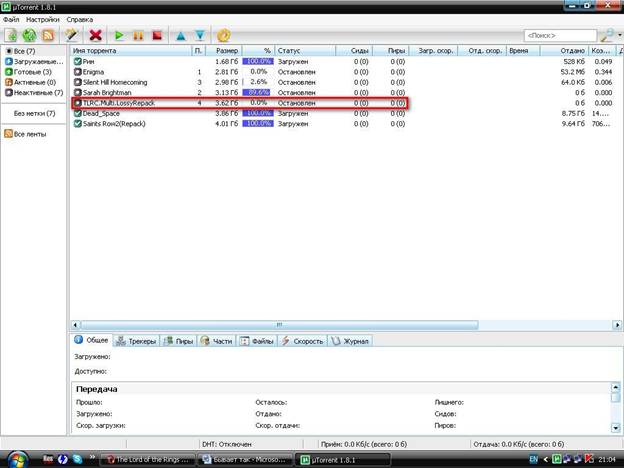624x468 pixels.
Task: Open Все ленты RSS feeds item
Action: click(x=25, y=134)
